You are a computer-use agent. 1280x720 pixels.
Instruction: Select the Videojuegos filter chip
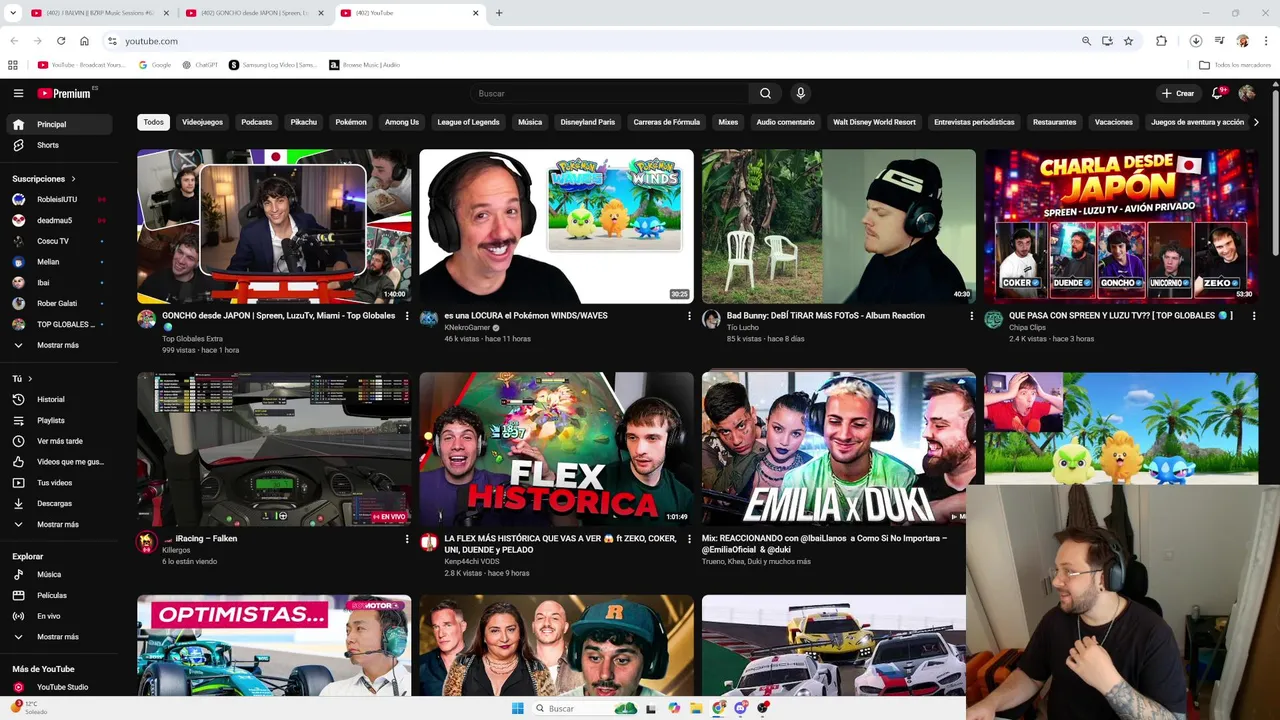click(202, 122)
